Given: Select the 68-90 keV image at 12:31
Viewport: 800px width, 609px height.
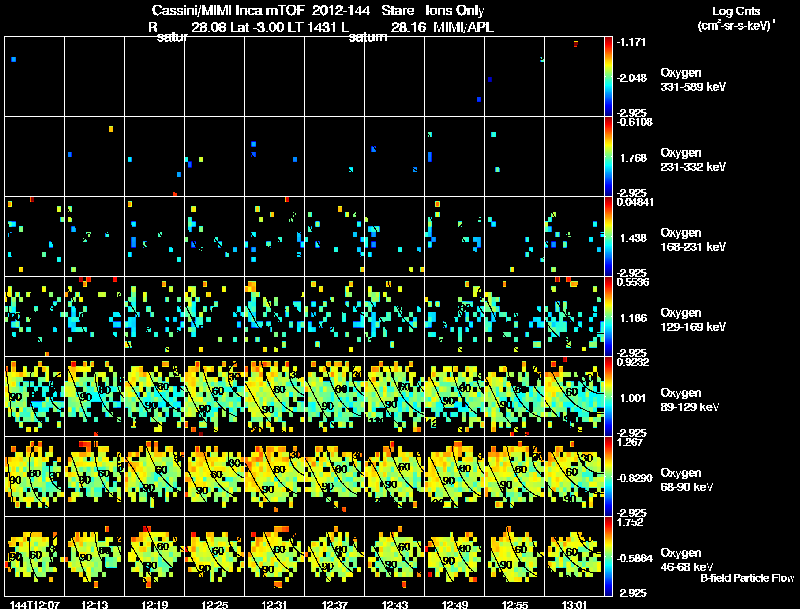Looking at the screenshot, I should click(274, 476).
